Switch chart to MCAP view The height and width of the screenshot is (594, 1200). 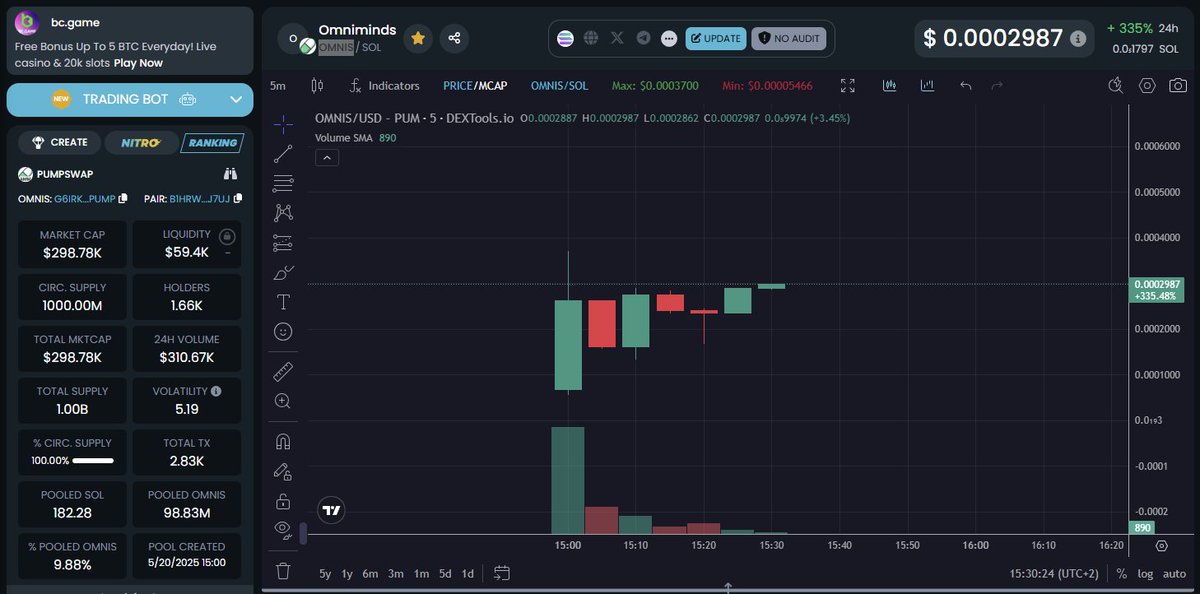tap(492, 86)
